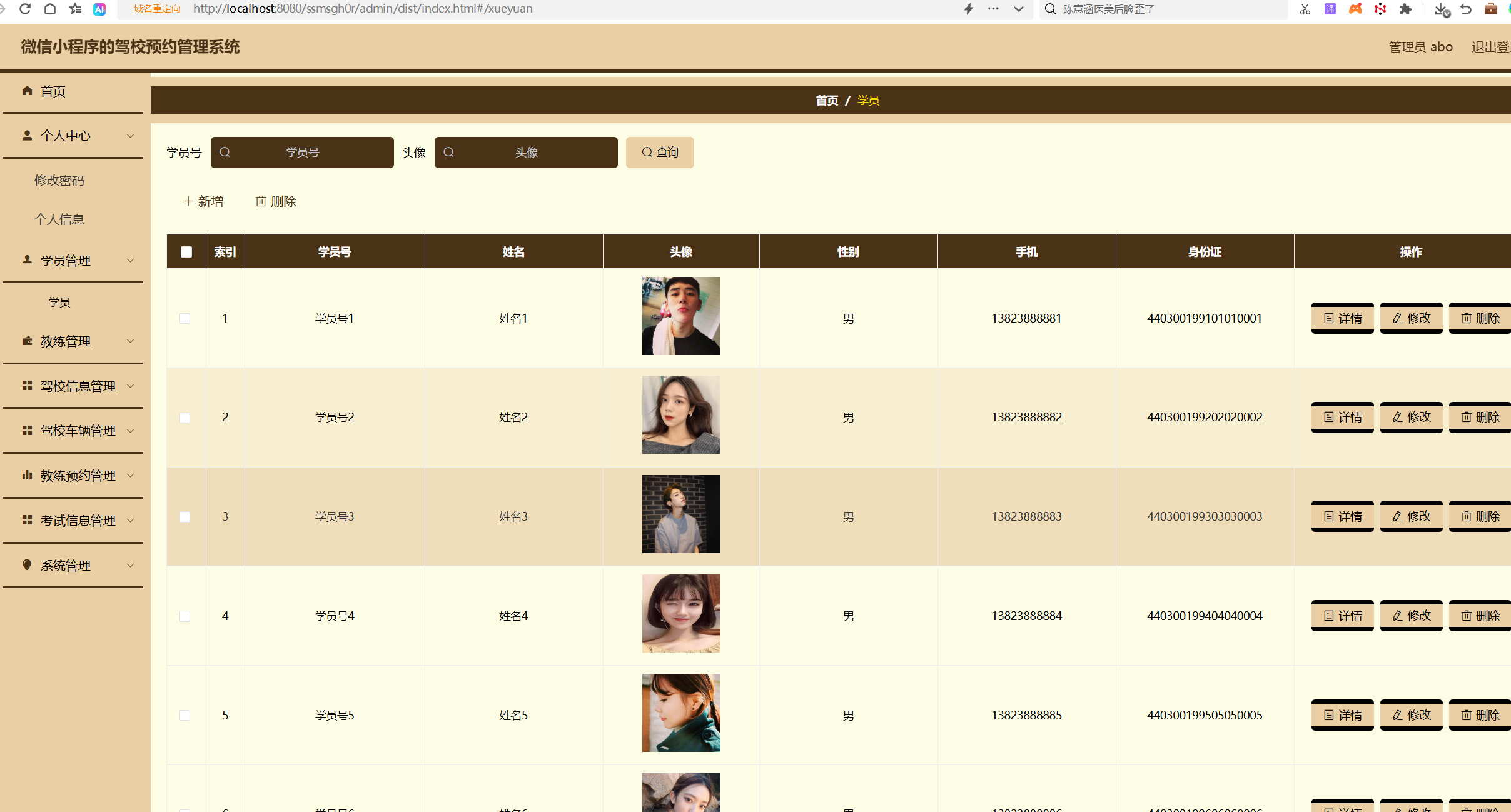This screenshot has width=1511, height=812.
Task: Check the checkbox for row 学员号1
Action: [185, 319]
